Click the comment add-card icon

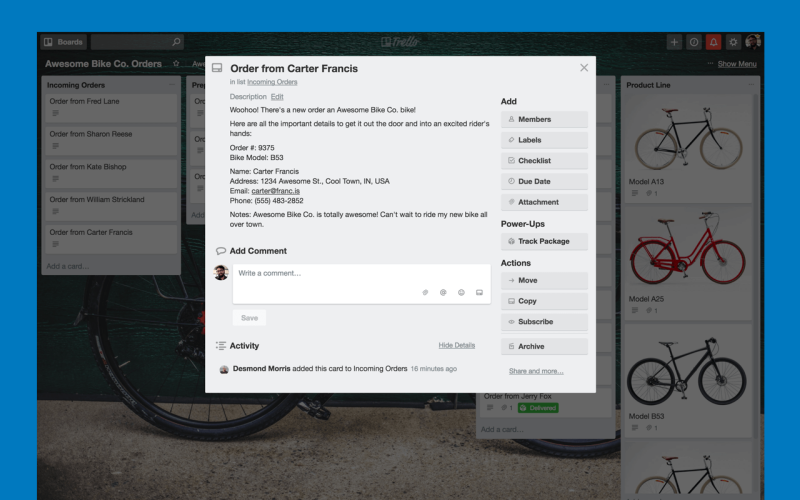click(x=479, y=292)
